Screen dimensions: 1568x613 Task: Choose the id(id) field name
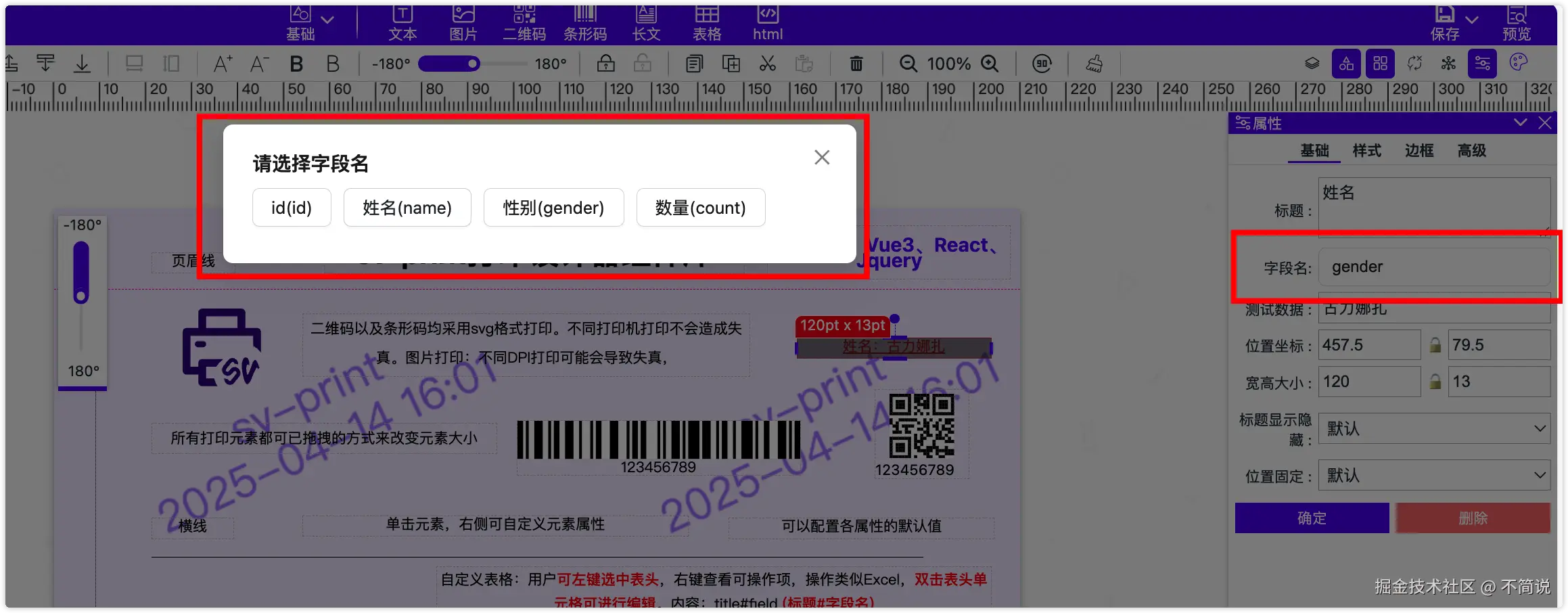(x=292, y=208)
